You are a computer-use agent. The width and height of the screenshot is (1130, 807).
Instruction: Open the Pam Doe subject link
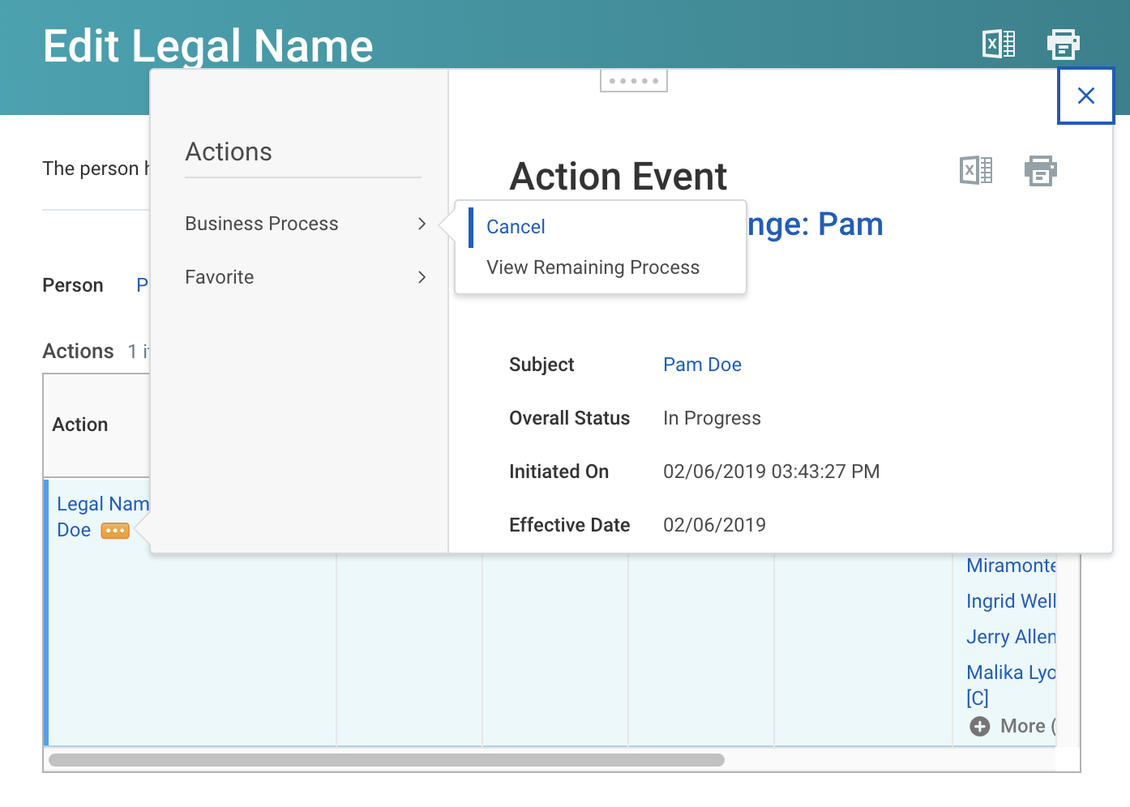tap(702, 365)
